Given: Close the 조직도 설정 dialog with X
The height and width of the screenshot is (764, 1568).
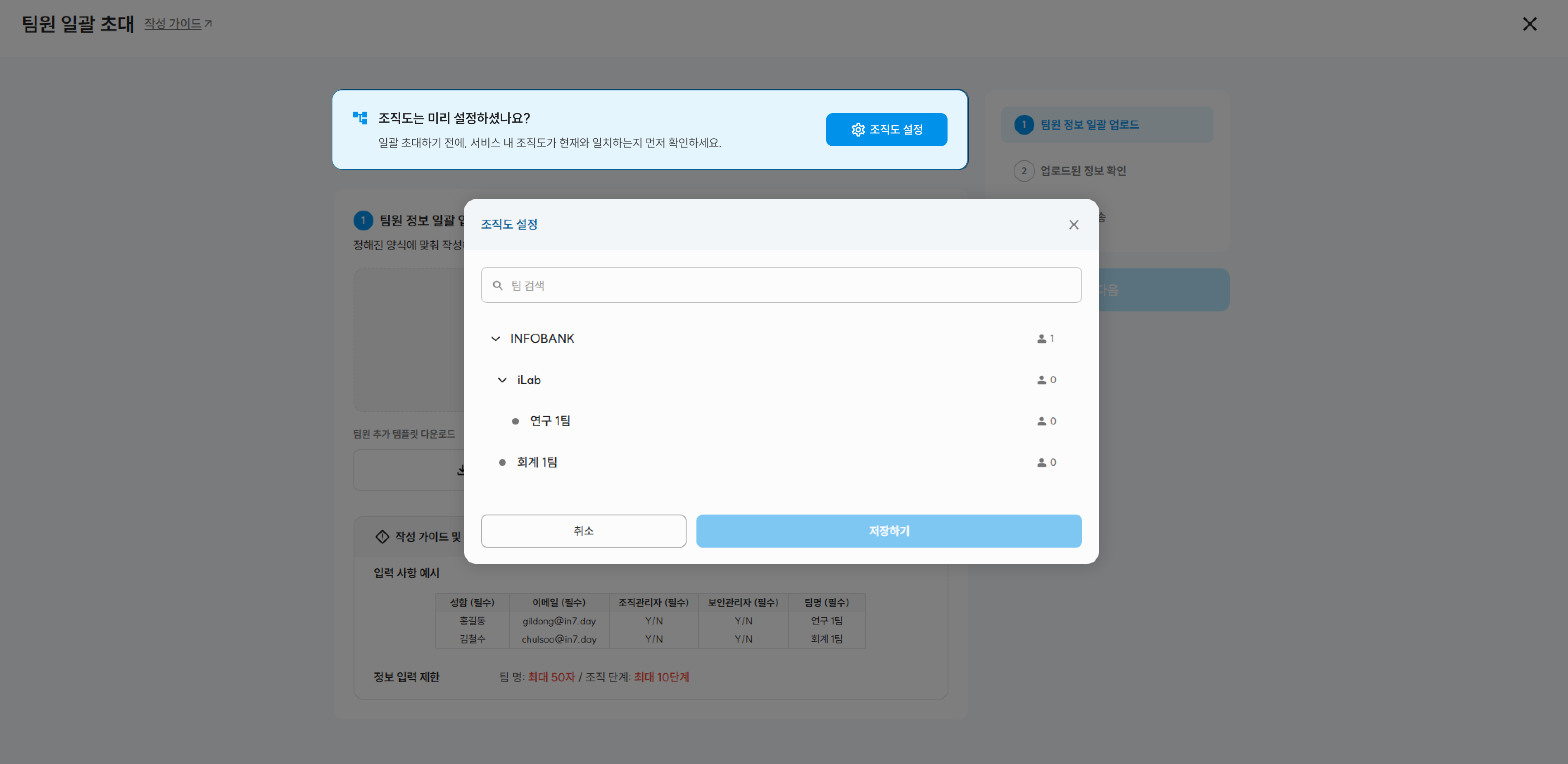Looking at the screenshot, I should tap(1074, 225).
